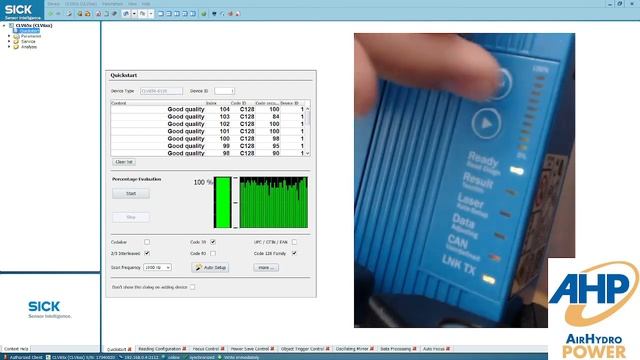Screen dimensions: 640x360
Task: Click the Clear list button
Action: pos(124,162)
